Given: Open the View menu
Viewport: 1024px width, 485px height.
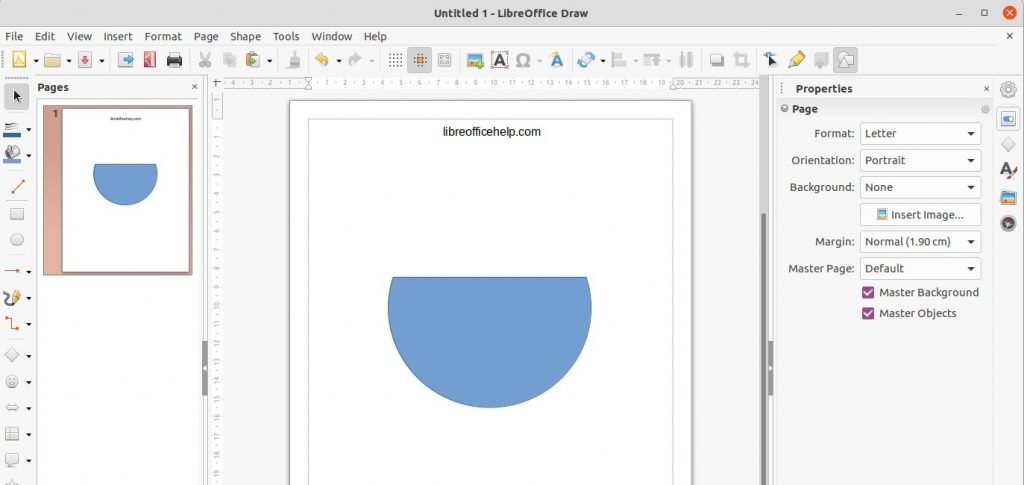Looking at the screenshot, I should click(x=80, y=37).
